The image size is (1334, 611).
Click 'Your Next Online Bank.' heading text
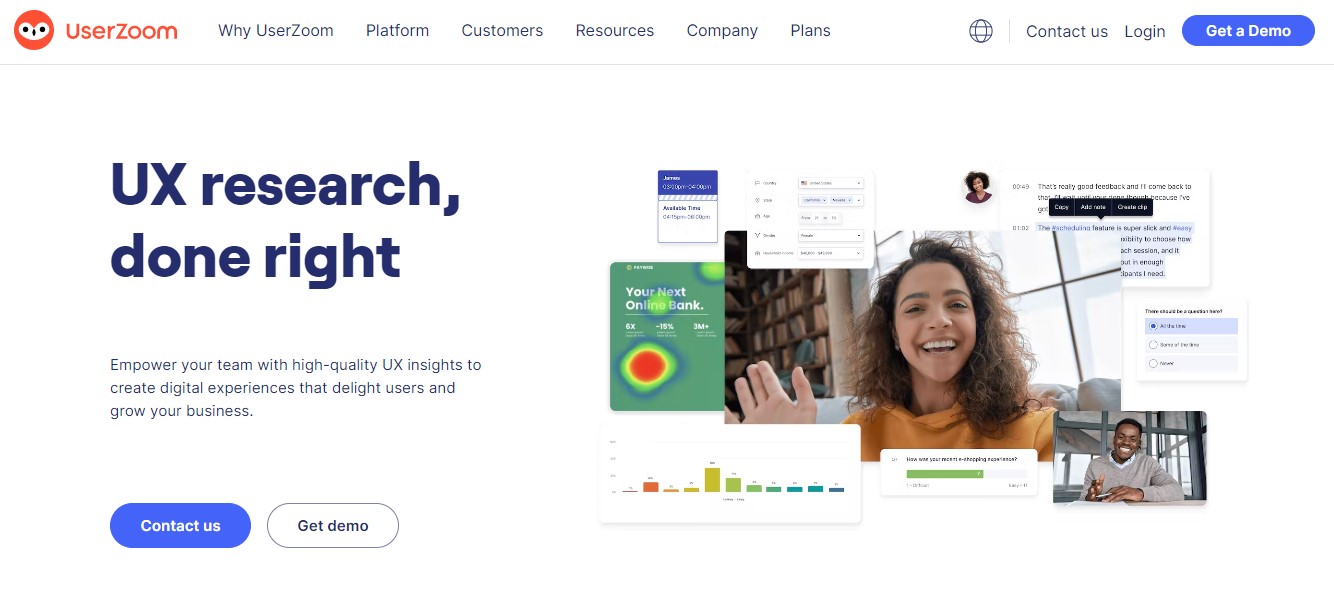coord(665,299)
